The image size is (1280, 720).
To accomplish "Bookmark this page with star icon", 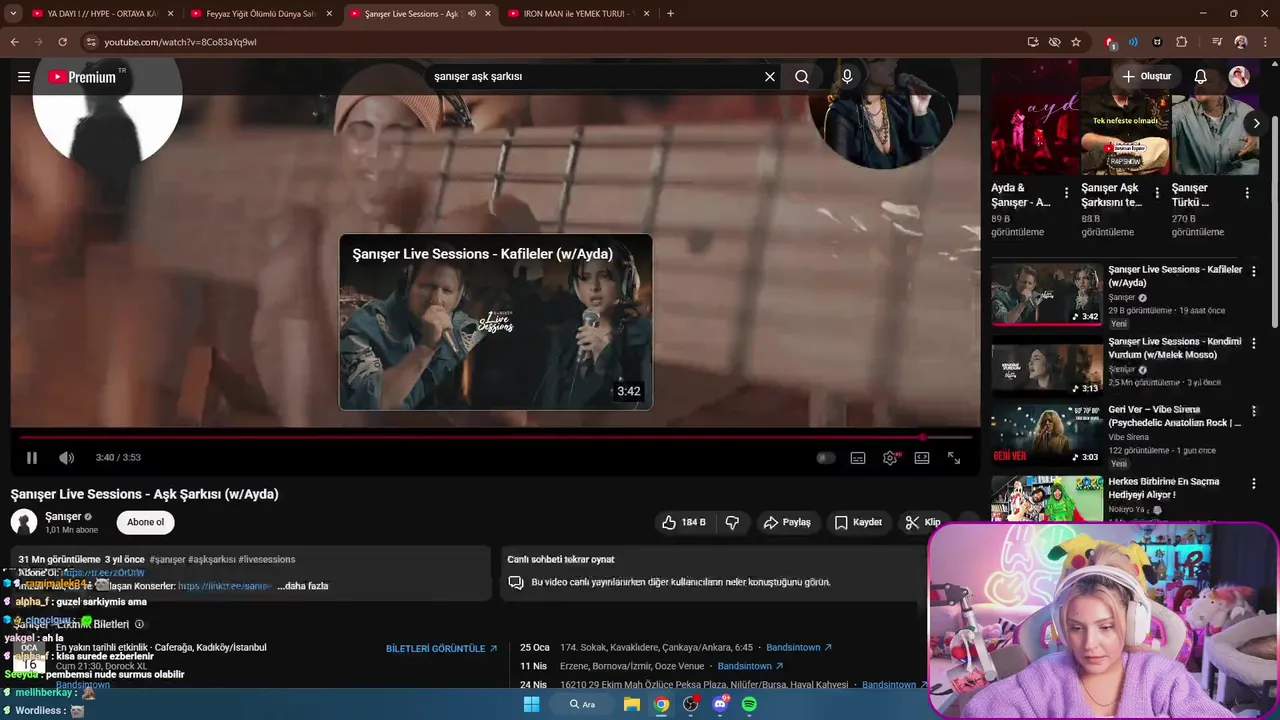I will click(1076, 42).
